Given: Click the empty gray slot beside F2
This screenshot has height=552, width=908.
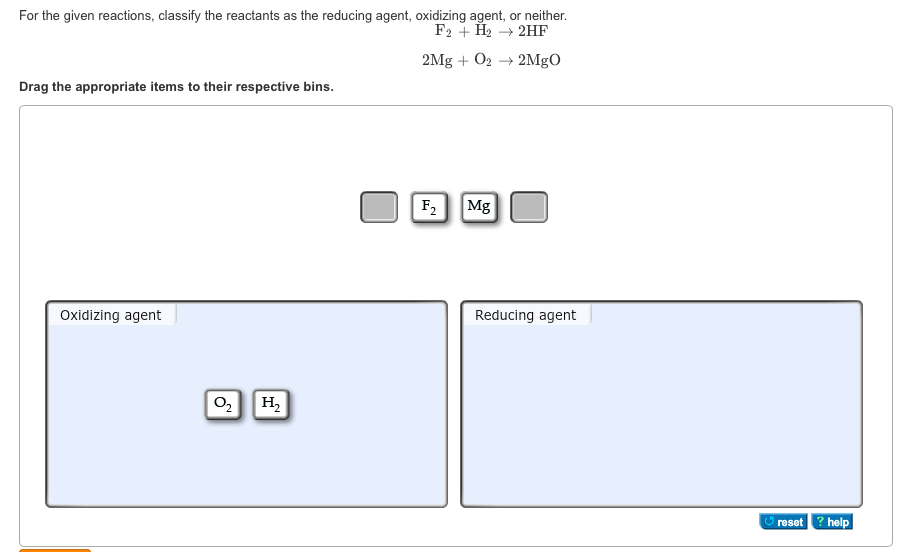Looking at the screenshot, I should click(x=379, y=207).
